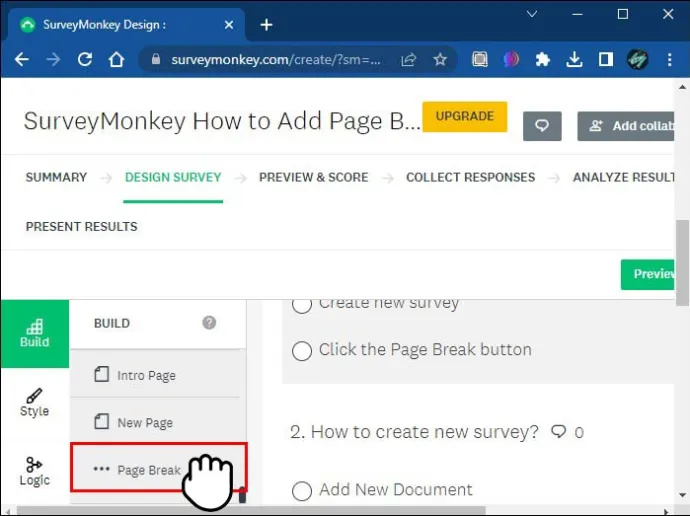Open the browser downloads icon
The height and width of the screenshot is (516, 690).
[574, 59]
